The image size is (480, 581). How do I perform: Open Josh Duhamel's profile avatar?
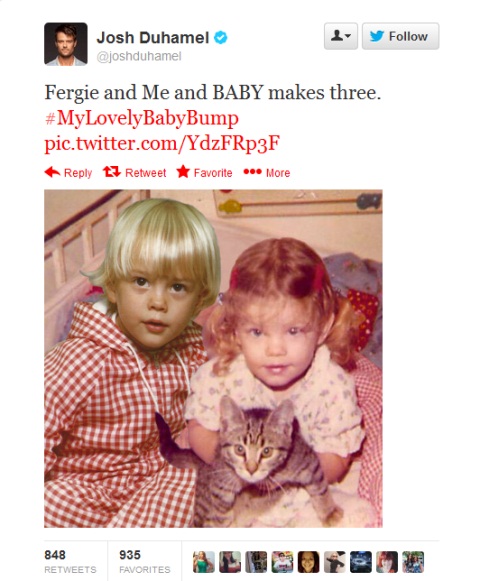[66, 44]
